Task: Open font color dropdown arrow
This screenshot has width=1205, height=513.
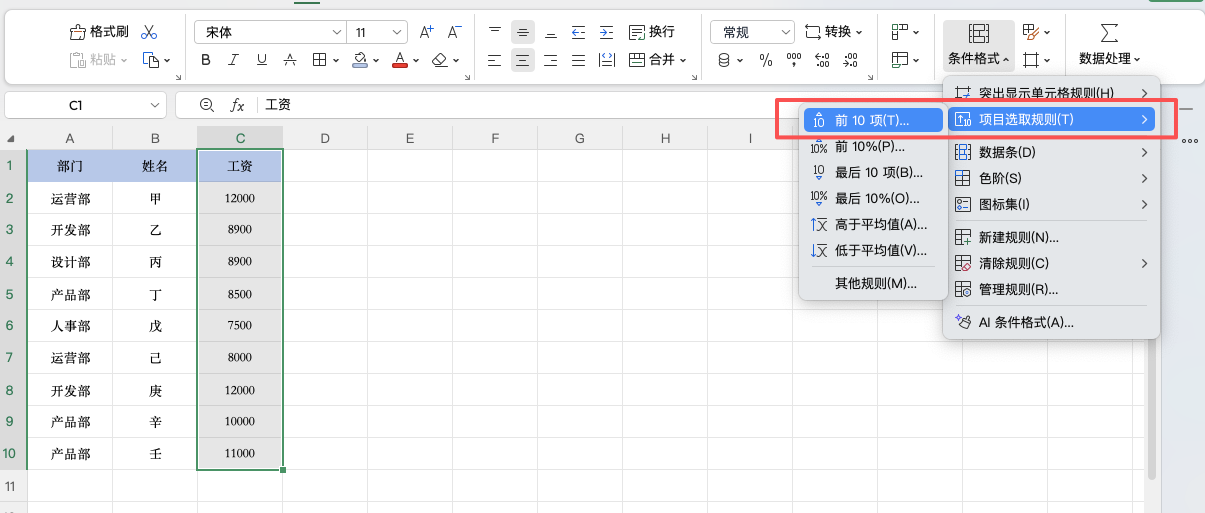Action: click(415, 61)
